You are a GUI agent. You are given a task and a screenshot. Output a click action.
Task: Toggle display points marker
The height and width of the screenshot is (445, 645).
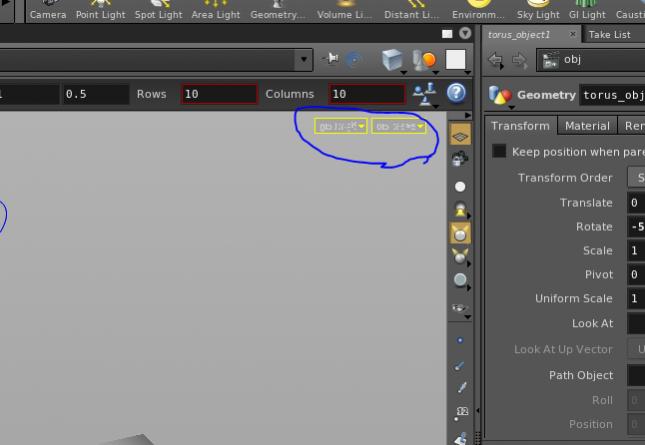click(460, 340)
